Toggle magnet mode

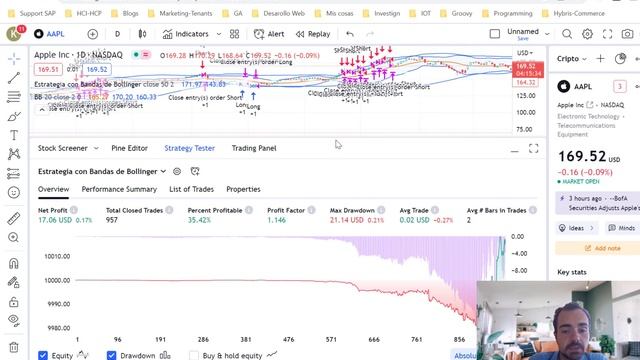(14, 263)
